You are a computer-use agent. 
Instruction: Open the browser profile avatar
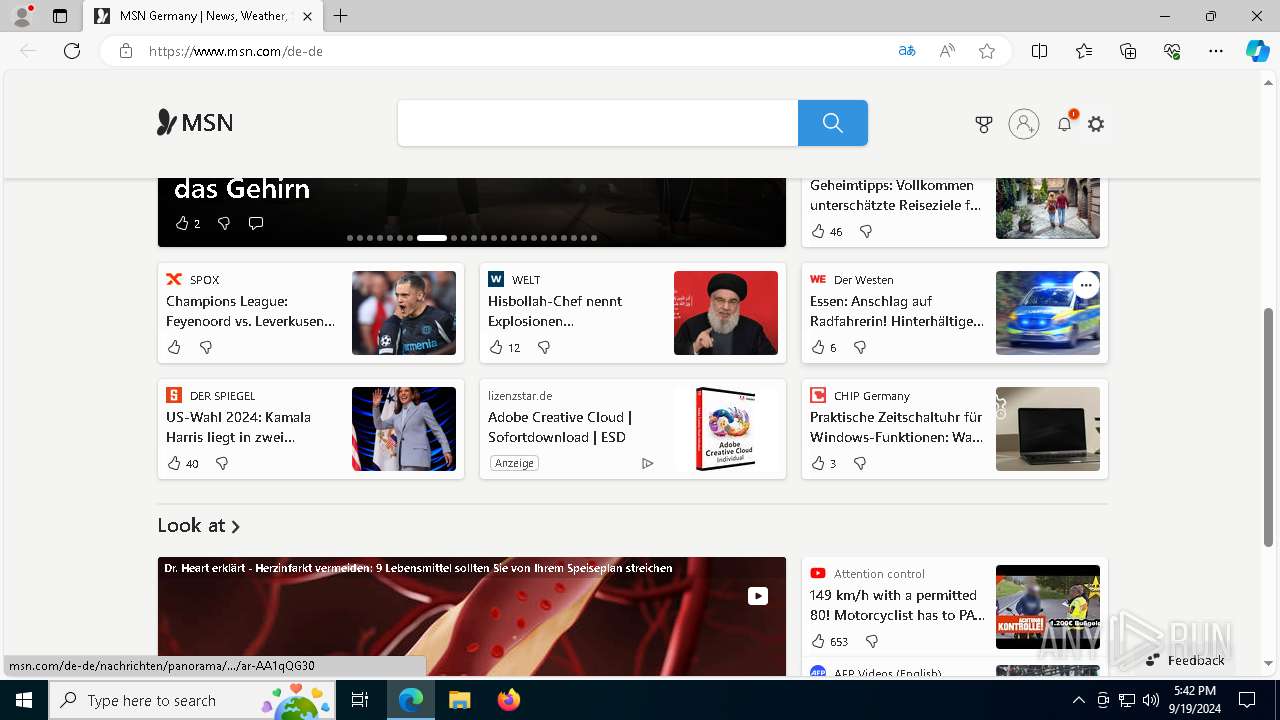pyautogui.click(x=22, y=16)
